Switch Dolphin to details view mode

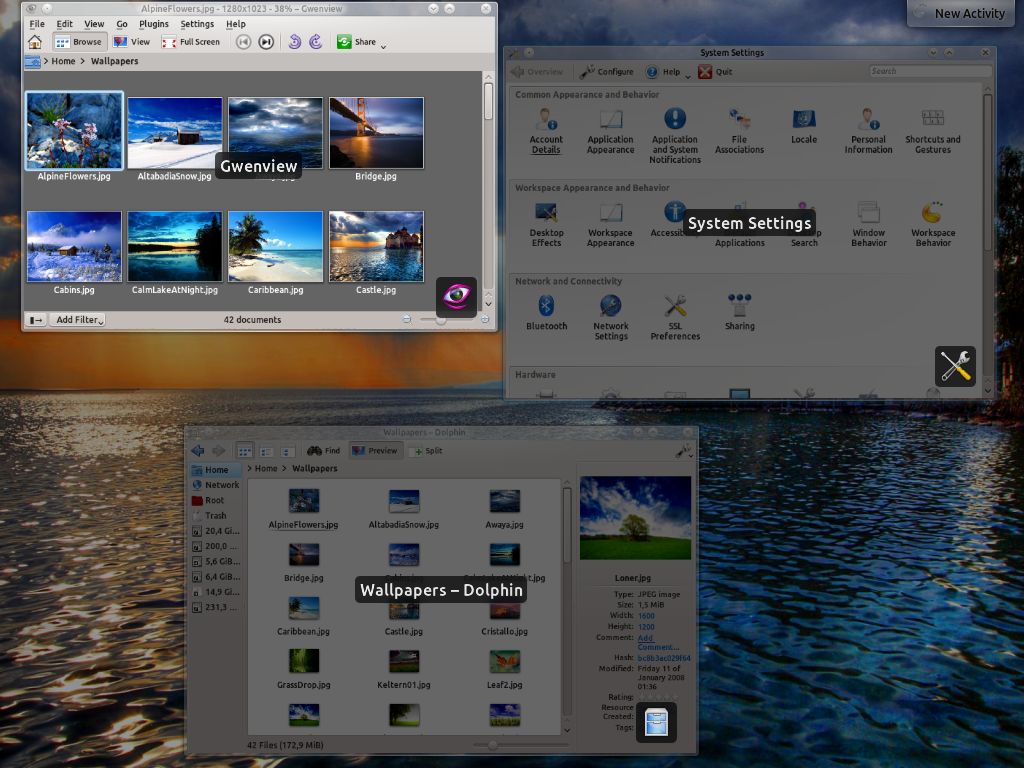pos(266,451)
